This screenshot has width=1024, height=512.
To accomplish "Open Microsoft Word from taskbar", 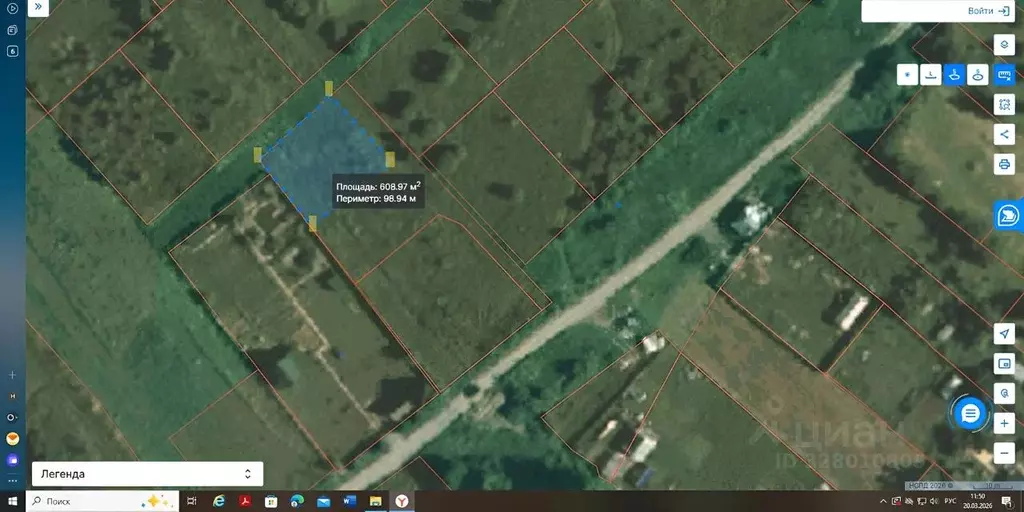I will click(349, 501).
